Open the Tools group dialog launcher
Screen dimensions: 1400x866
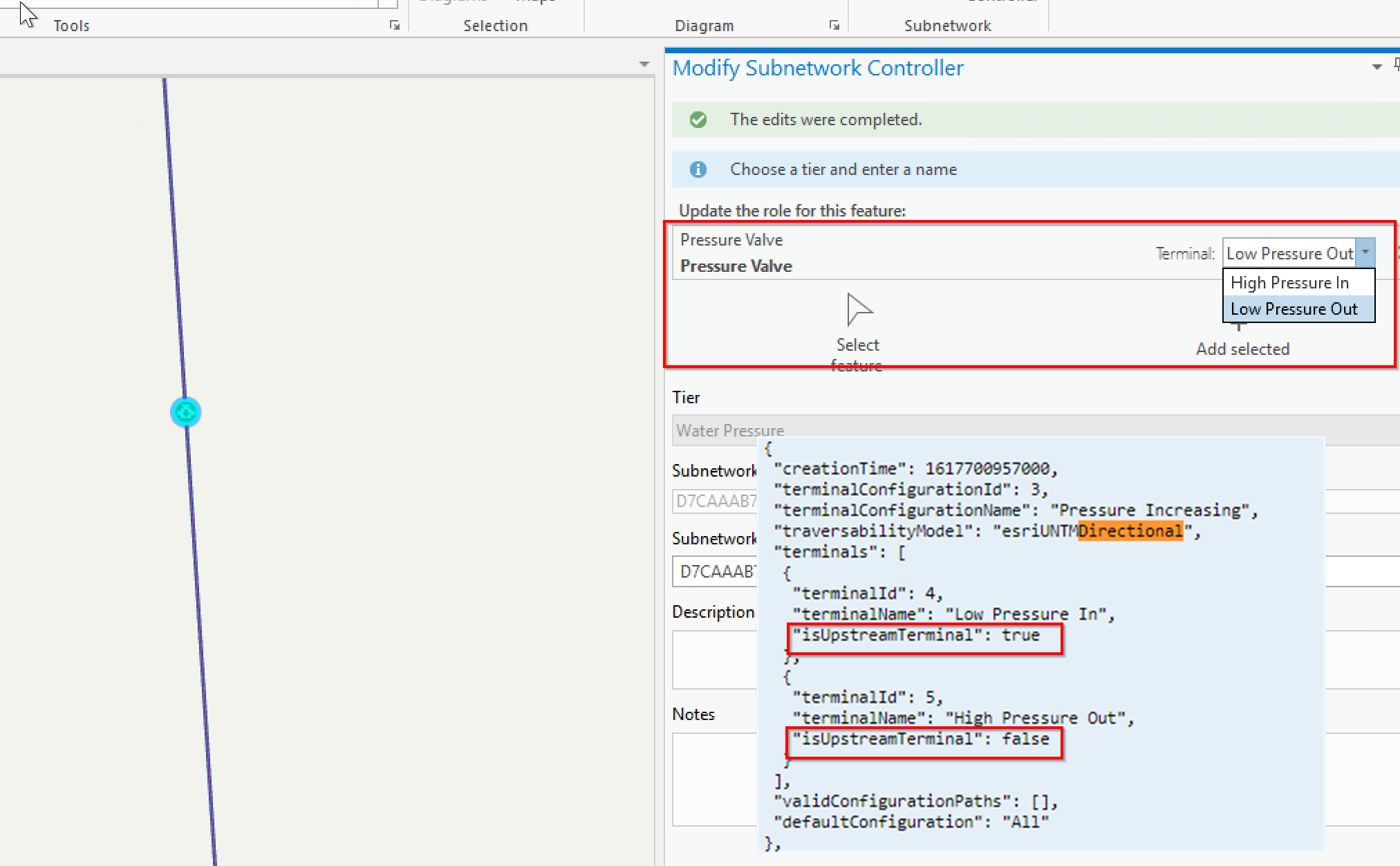[x=394, y=25]
